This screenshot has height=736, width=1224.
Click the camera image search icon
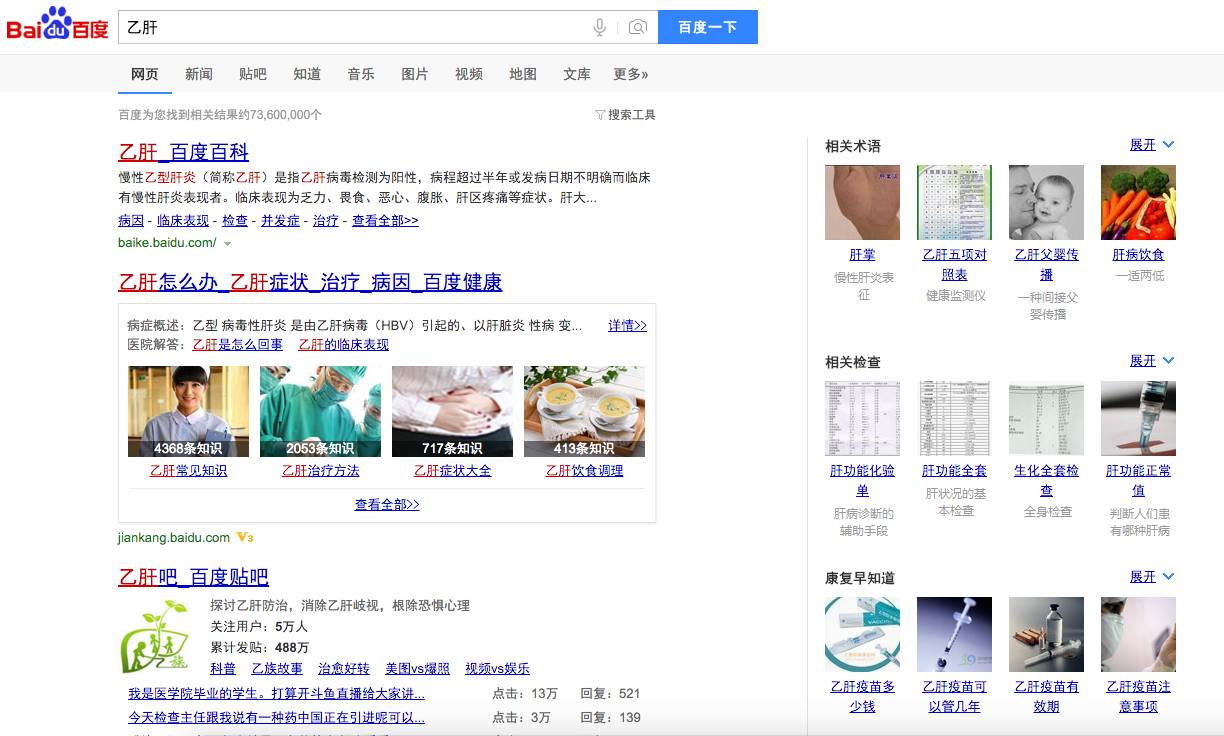click(638, 27)
